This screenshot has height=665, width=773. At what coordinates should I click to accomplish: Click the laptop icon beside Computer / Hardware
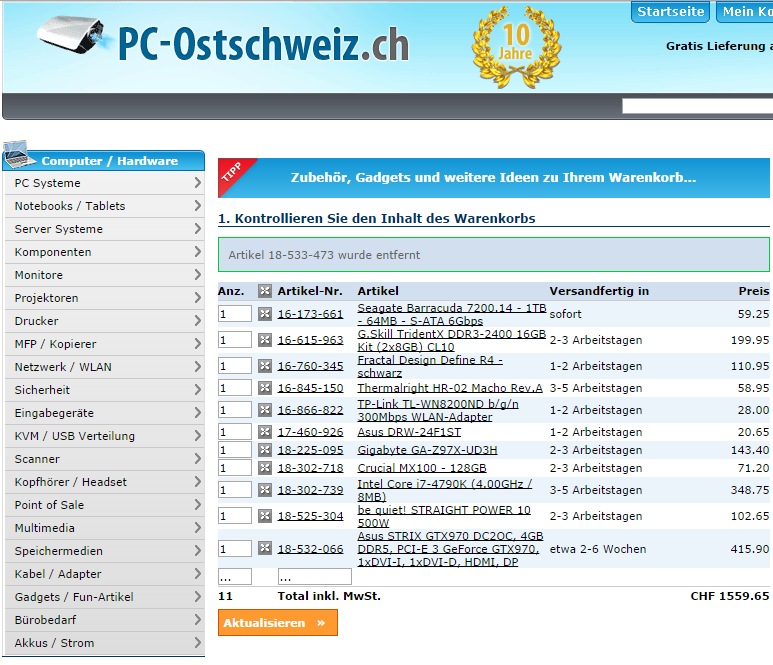point(19,155)
